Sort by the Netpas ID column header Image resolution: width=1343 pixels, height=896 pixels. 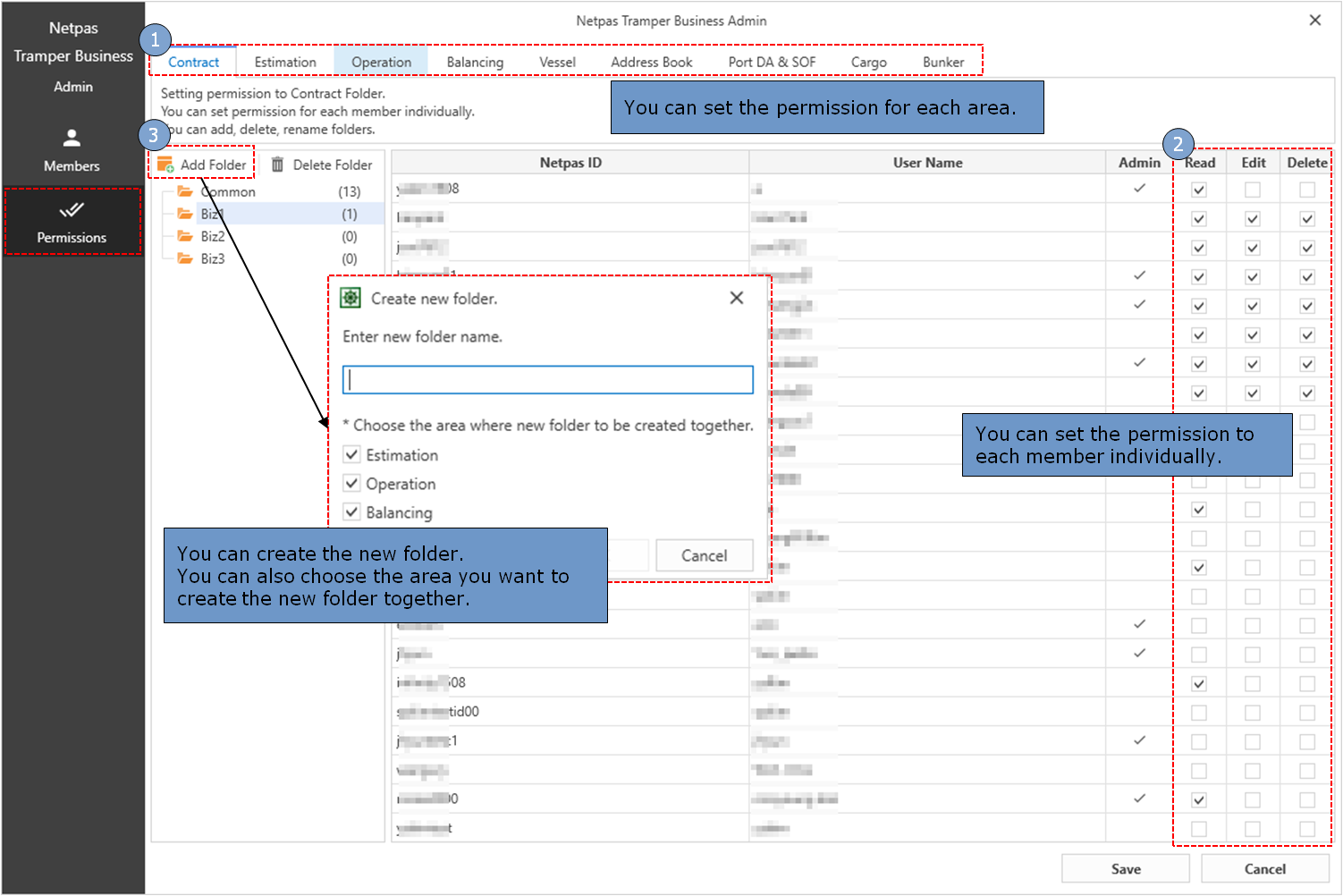point(570,162)
